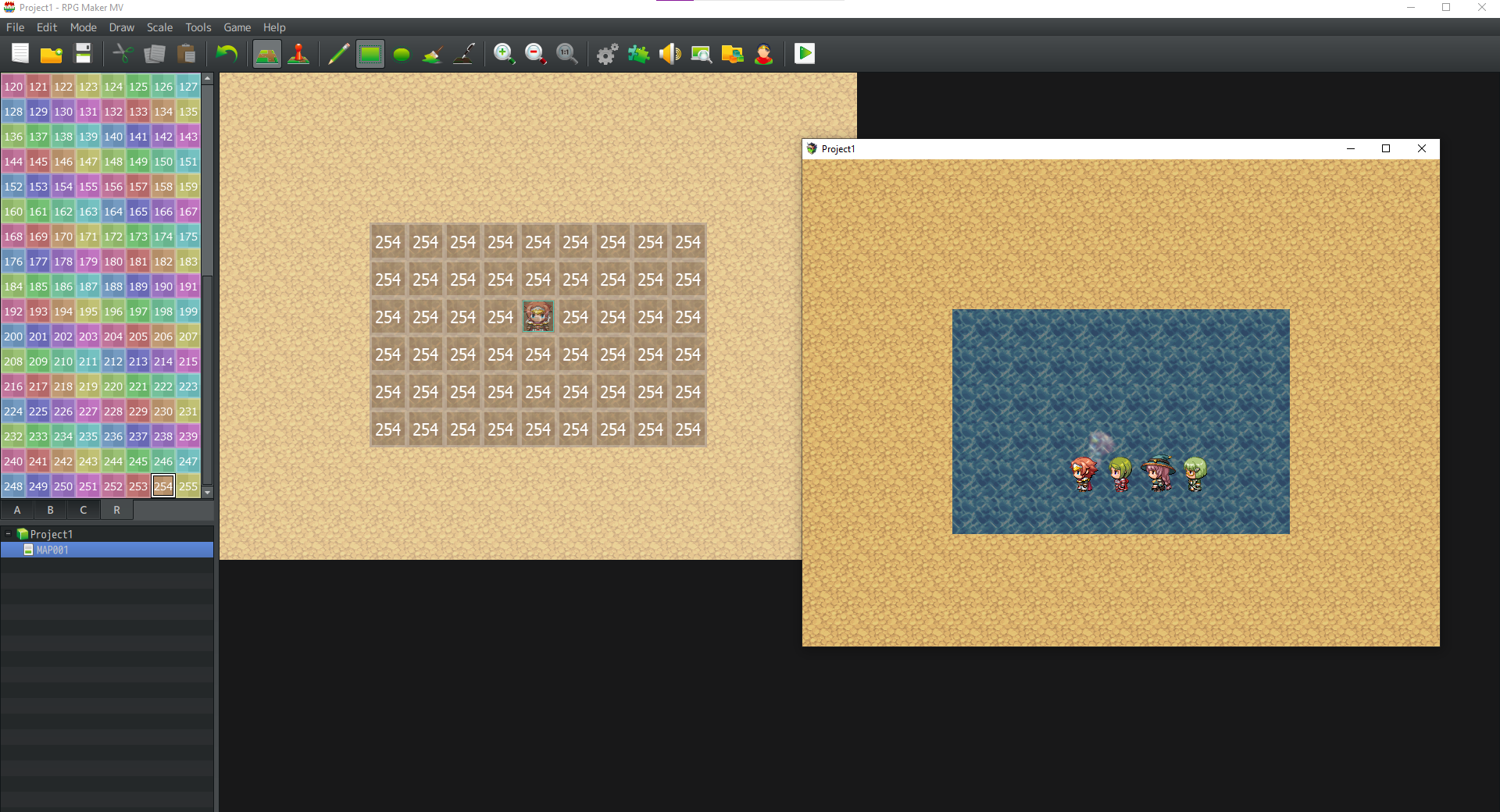Create a new project with toolbar icon
Viewport: 1500px width, 812px height.
tap(20, 54)
